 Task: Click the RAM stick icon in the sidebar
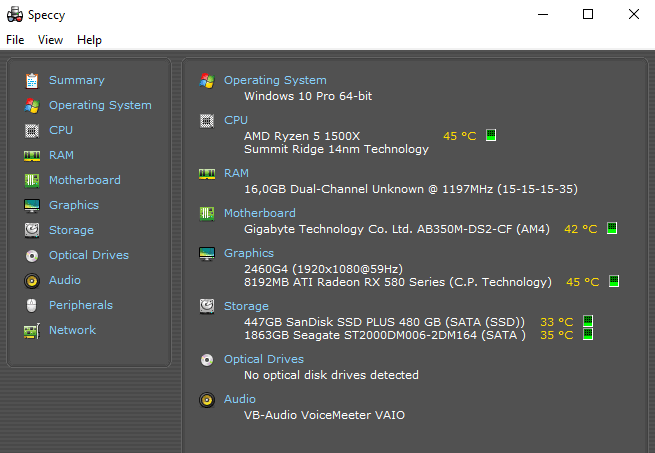tap(32, 156)
